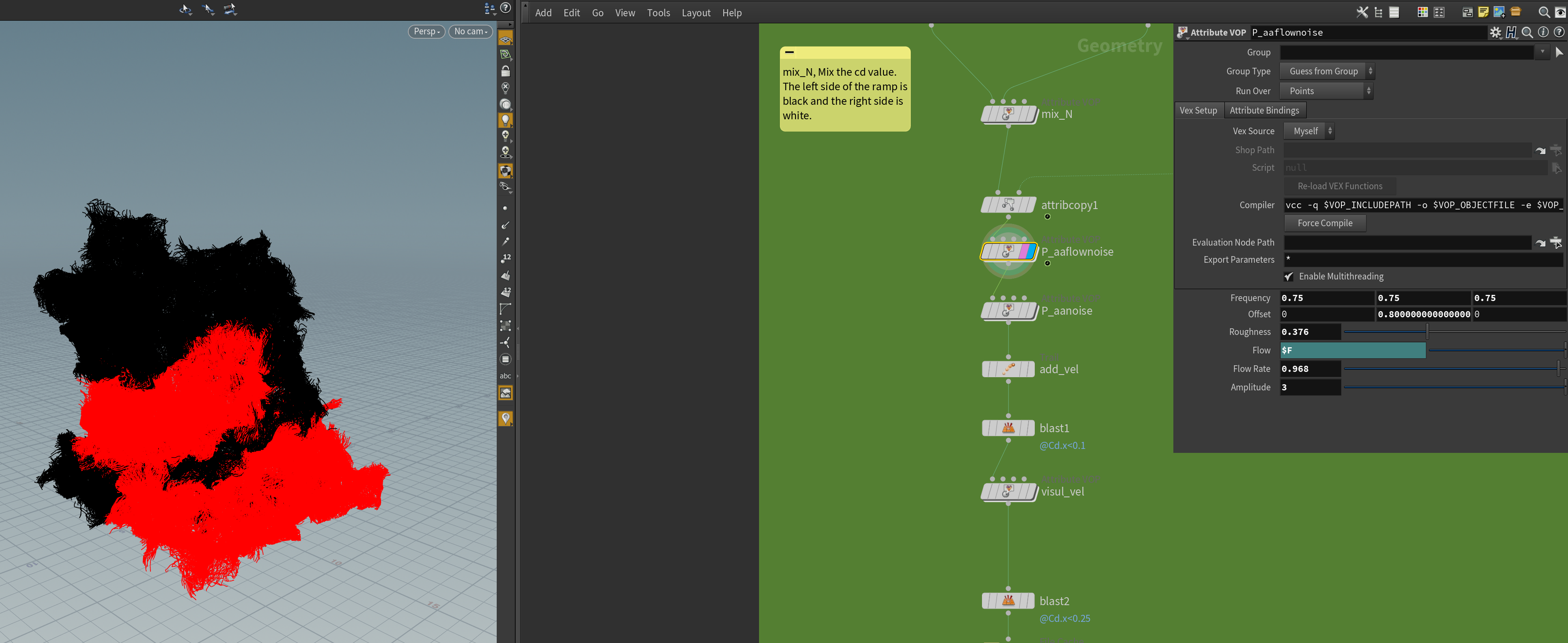Viewport: 1568px width, 643px height.
Task: Adjust the Roughness slider
Action: pos(1427,332)
